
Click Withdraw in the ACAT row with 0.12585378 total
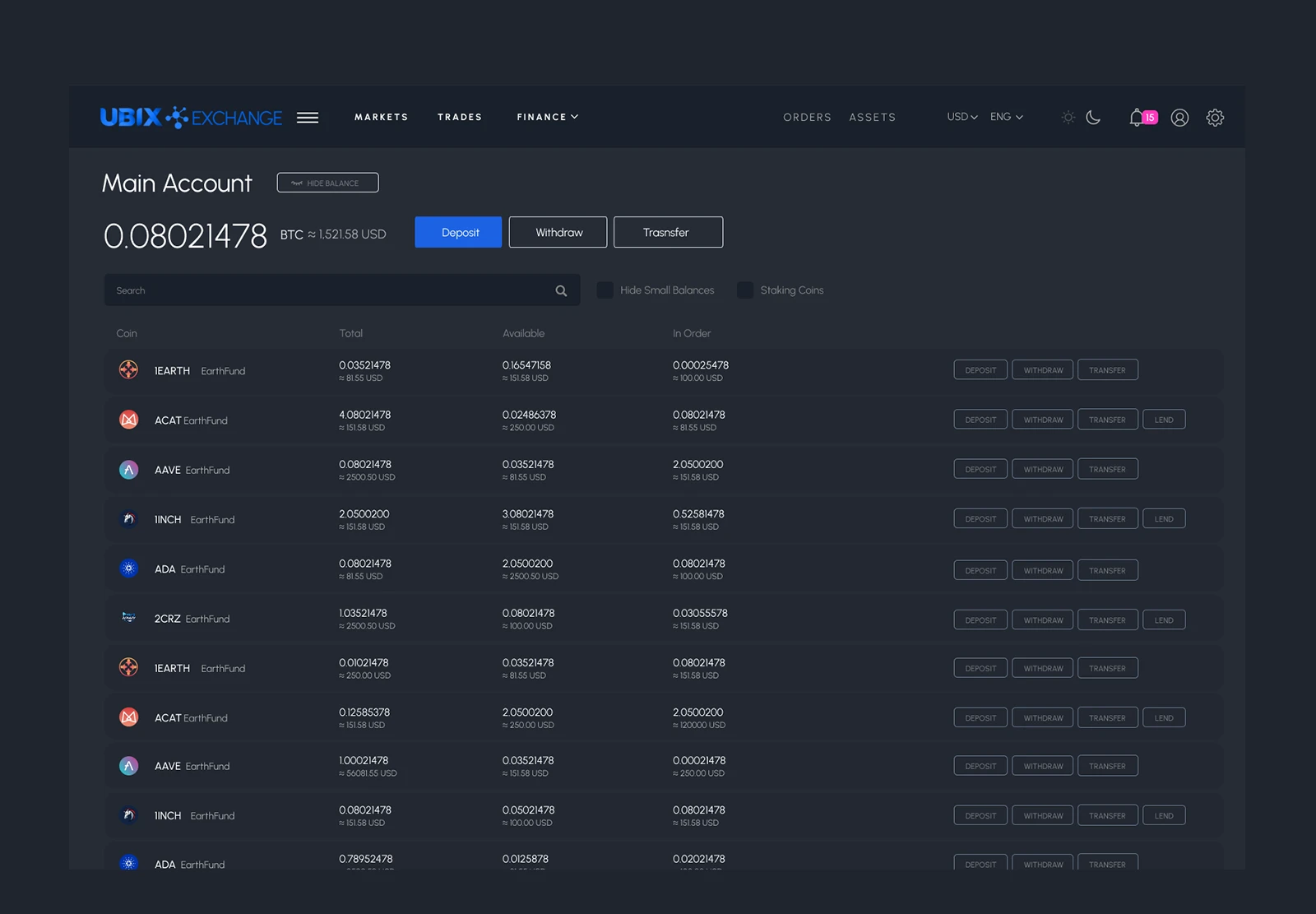click(1043, 717)
